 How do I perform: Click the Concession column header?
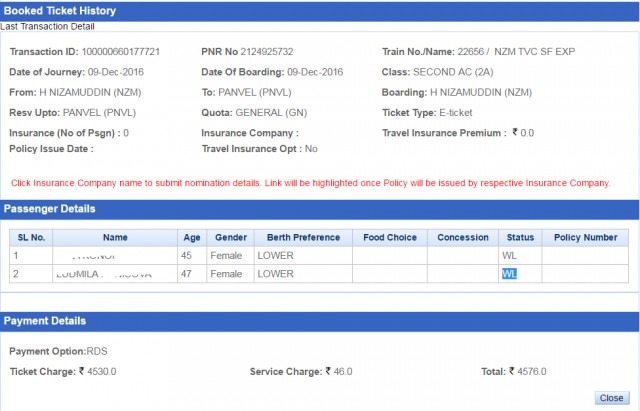click(x=463, y=238)
